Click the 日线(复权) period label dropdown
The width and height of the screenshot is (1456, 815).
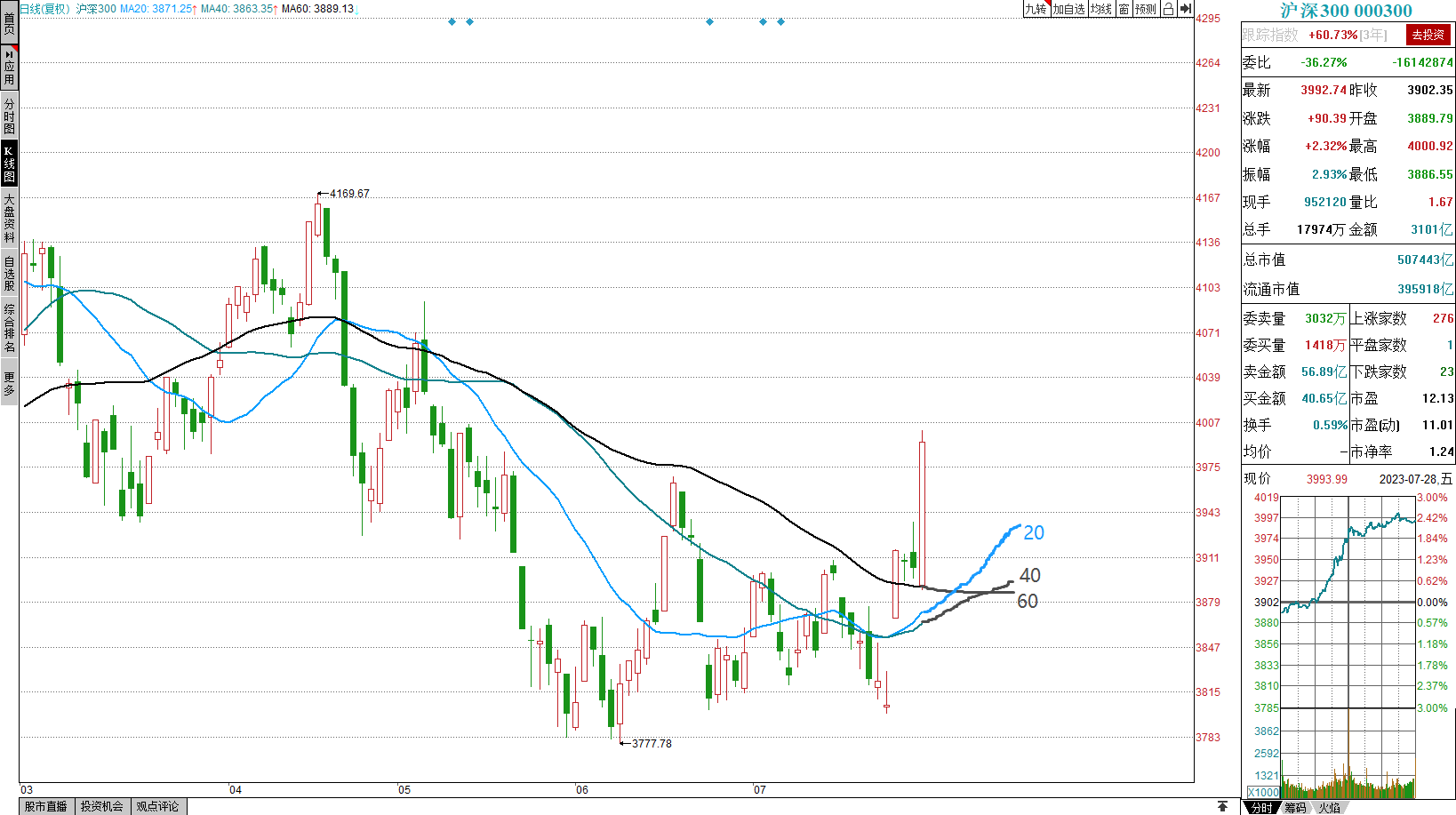point(44,9)
